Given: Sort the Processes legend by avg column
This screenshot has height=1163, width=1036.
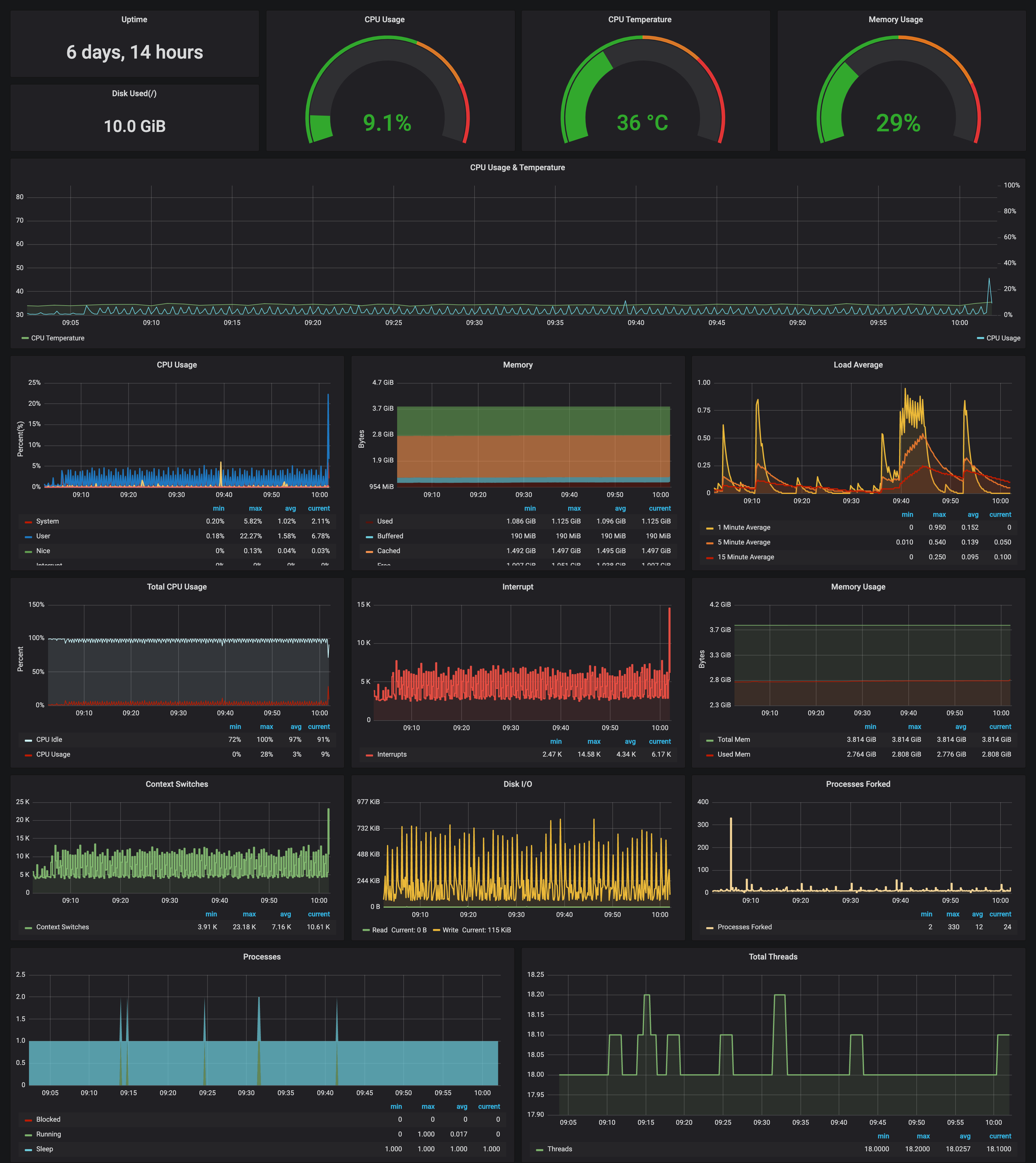Looking at the screenshot, I should click(x=462, y=1107).
